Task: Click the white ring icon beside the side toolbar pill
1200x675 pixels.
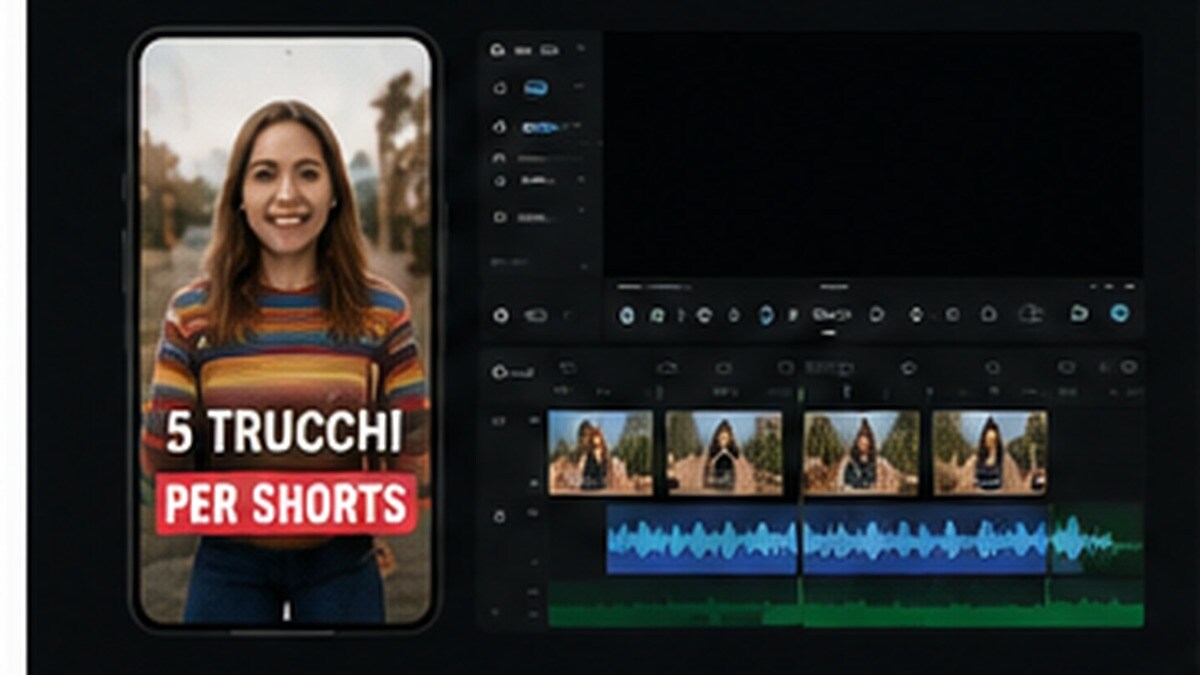Action: pyautogui.click(x=501, y=315)
